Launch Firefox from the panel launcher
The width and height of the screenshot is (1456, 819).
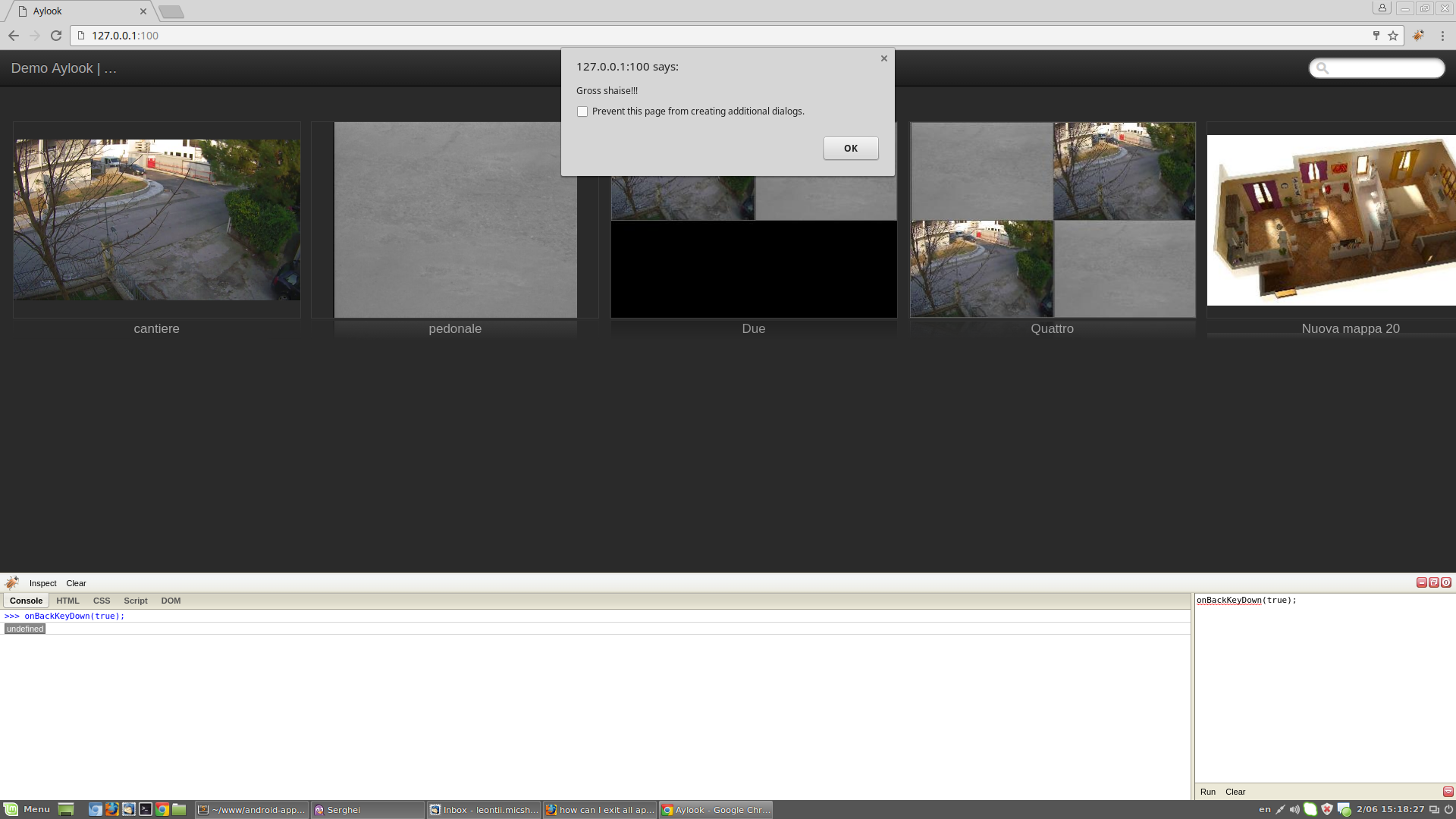(111, 810)
